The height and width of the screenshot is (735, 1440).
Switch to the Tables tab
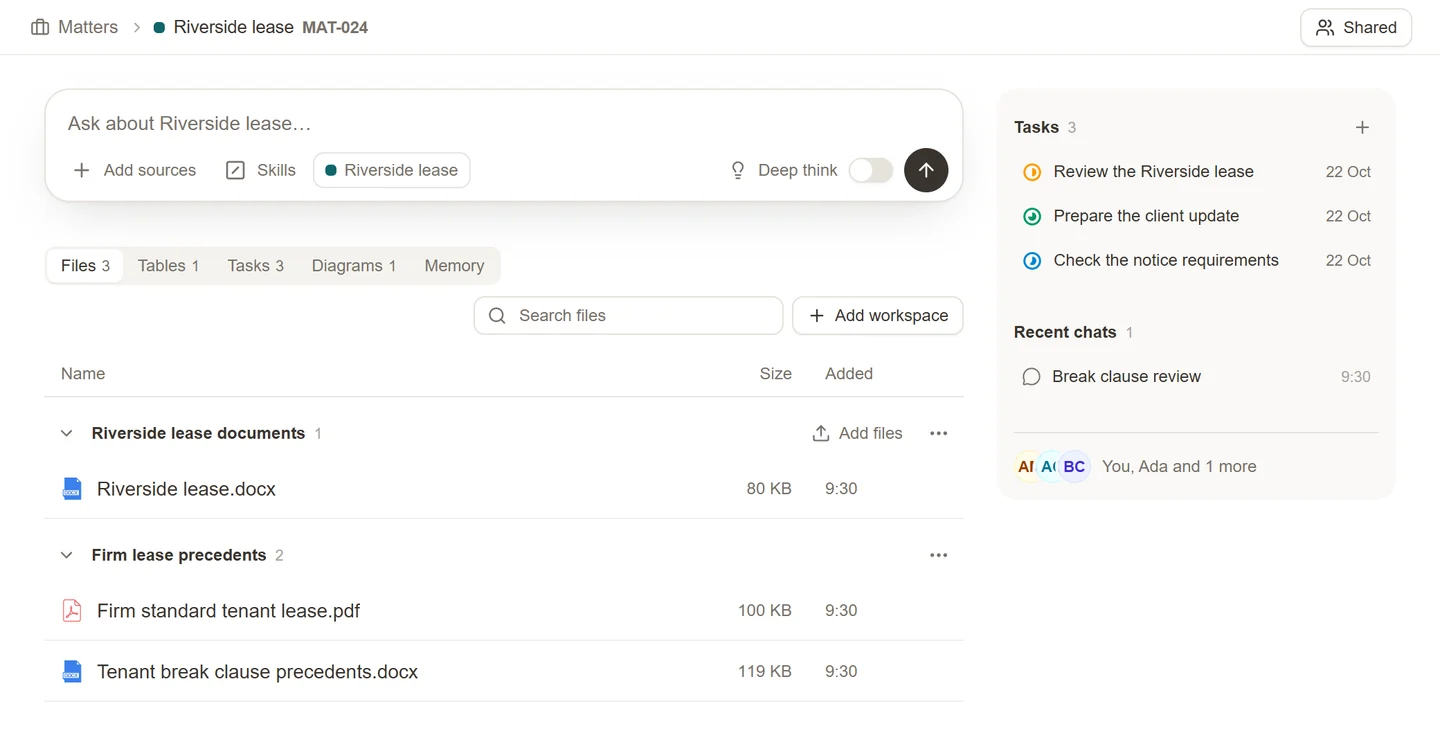click(x=168, y=266)
